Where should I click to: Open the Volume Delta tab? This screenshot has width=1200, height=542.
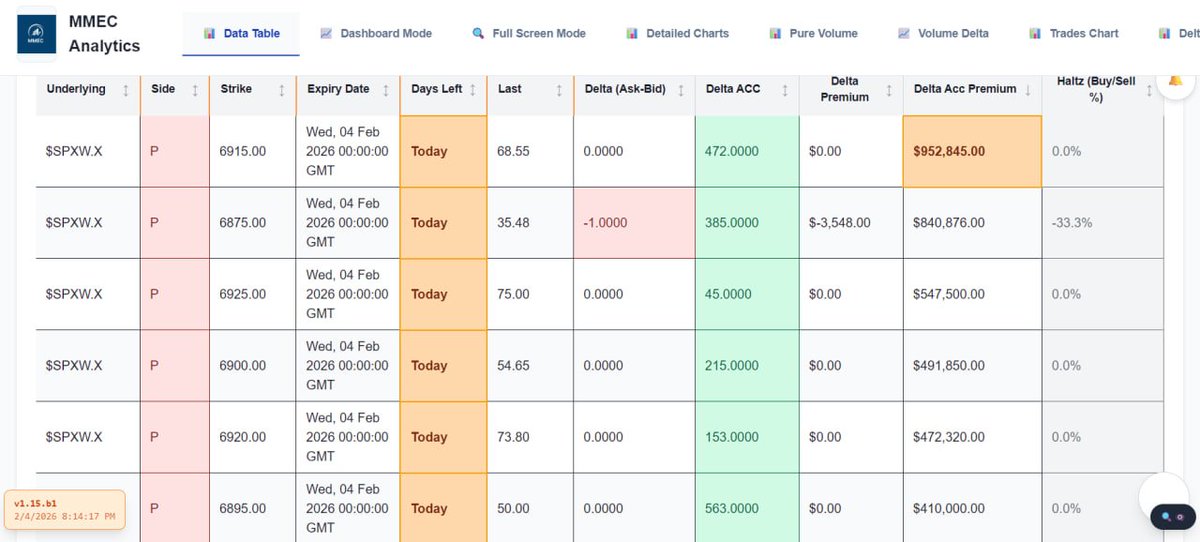(943, 33)
